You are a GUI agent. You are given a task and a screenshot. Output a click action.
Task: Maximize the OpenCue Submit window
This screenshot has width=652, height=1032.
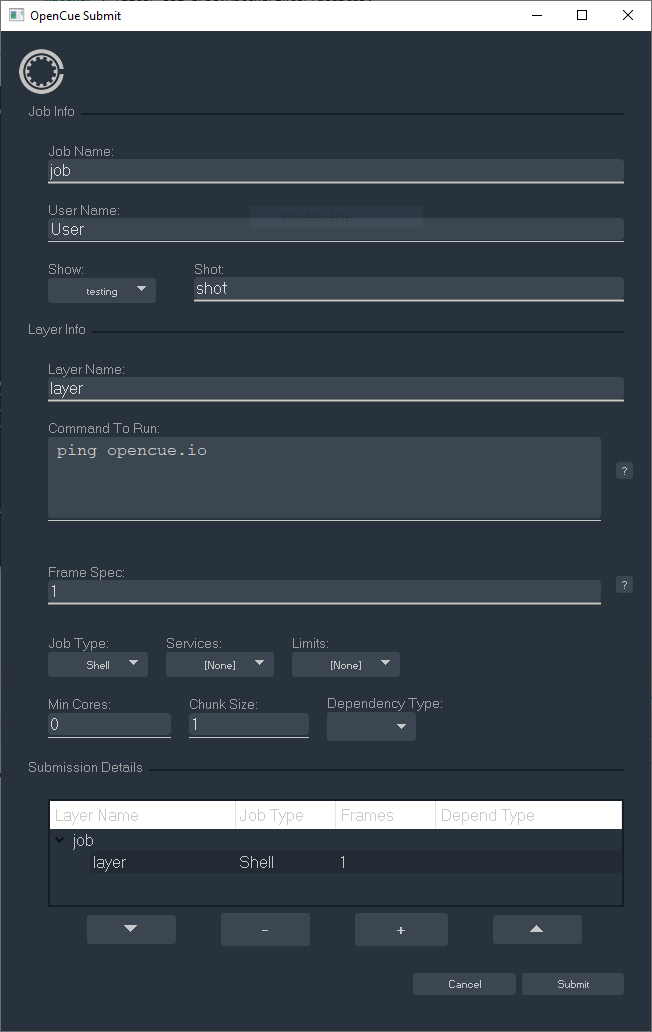coord(582,15)
